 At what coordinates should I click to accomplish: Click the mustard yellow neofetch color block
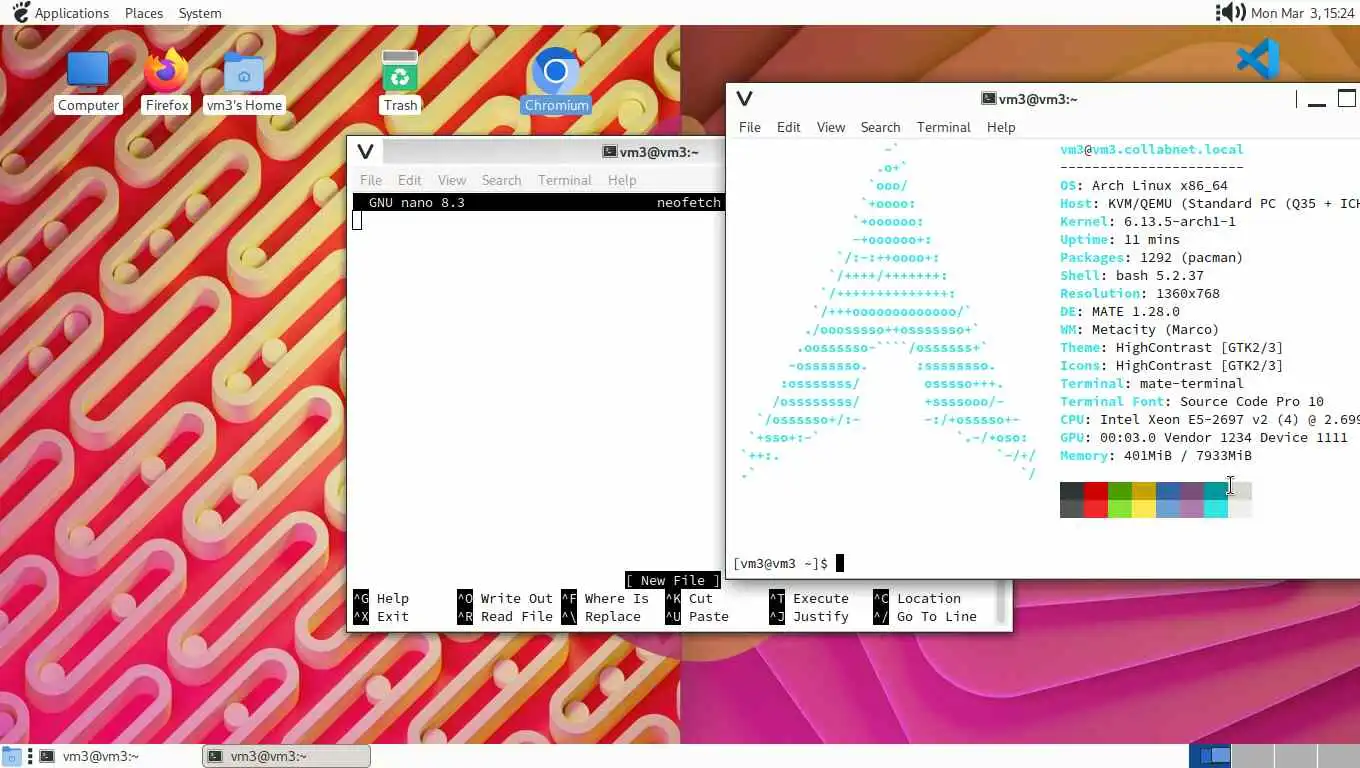[1144, 491]
